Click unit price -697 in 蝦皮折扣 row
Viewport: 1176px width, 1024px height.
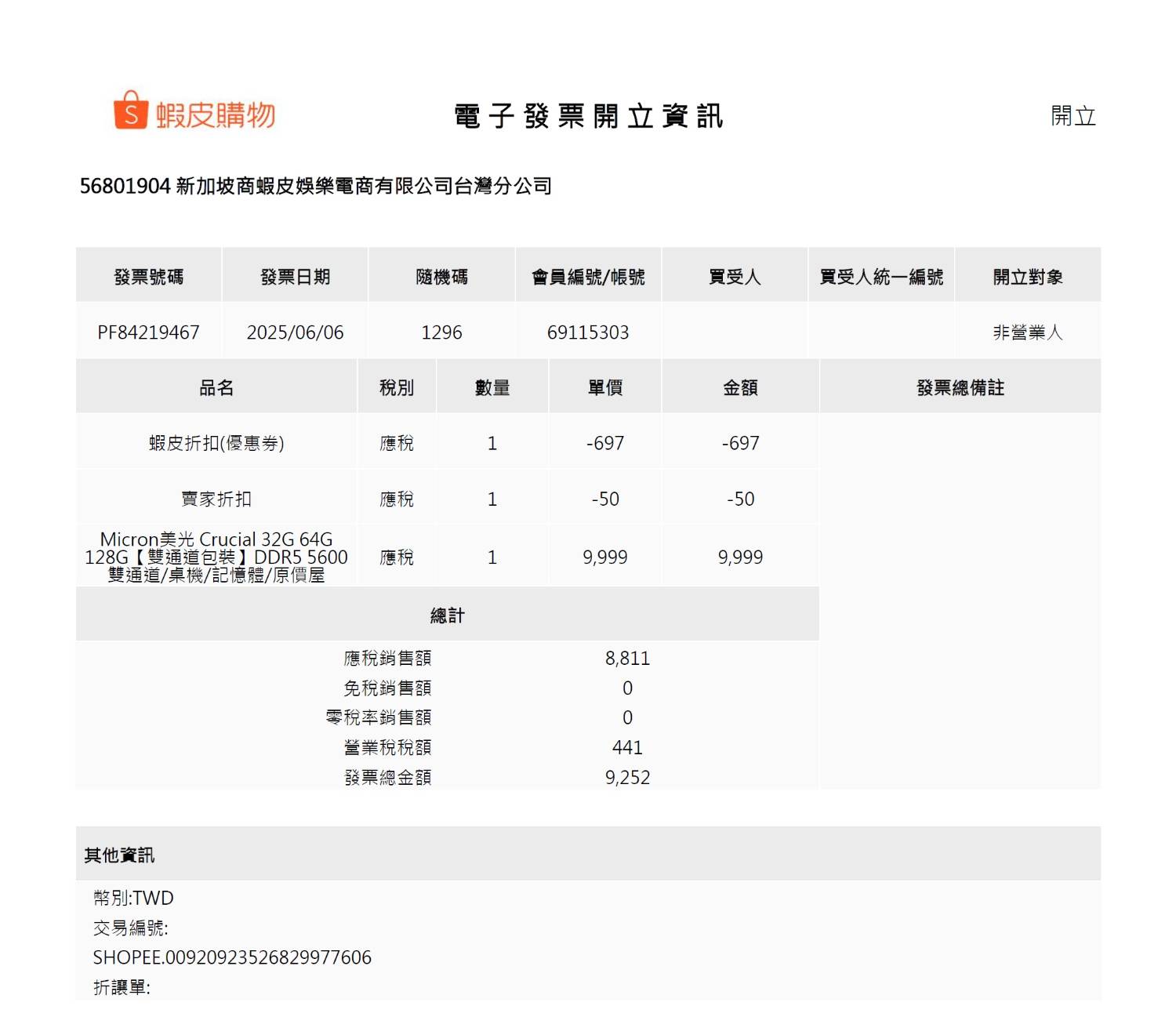pyautogui.click(x=605, y=443)
